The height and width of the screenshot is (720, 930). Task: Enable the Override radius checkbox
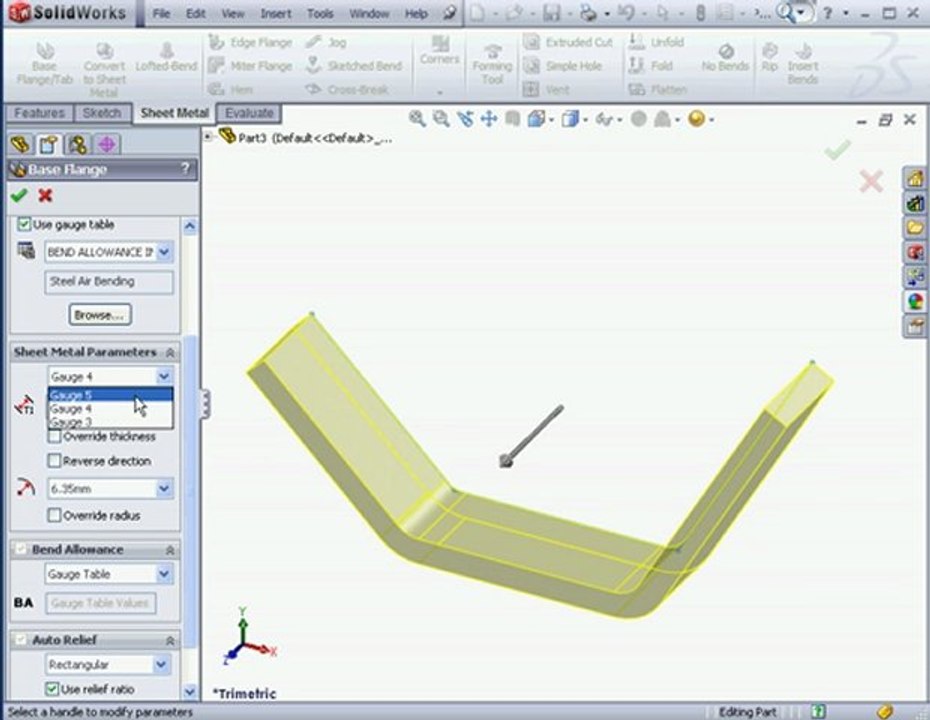(55, 515)
